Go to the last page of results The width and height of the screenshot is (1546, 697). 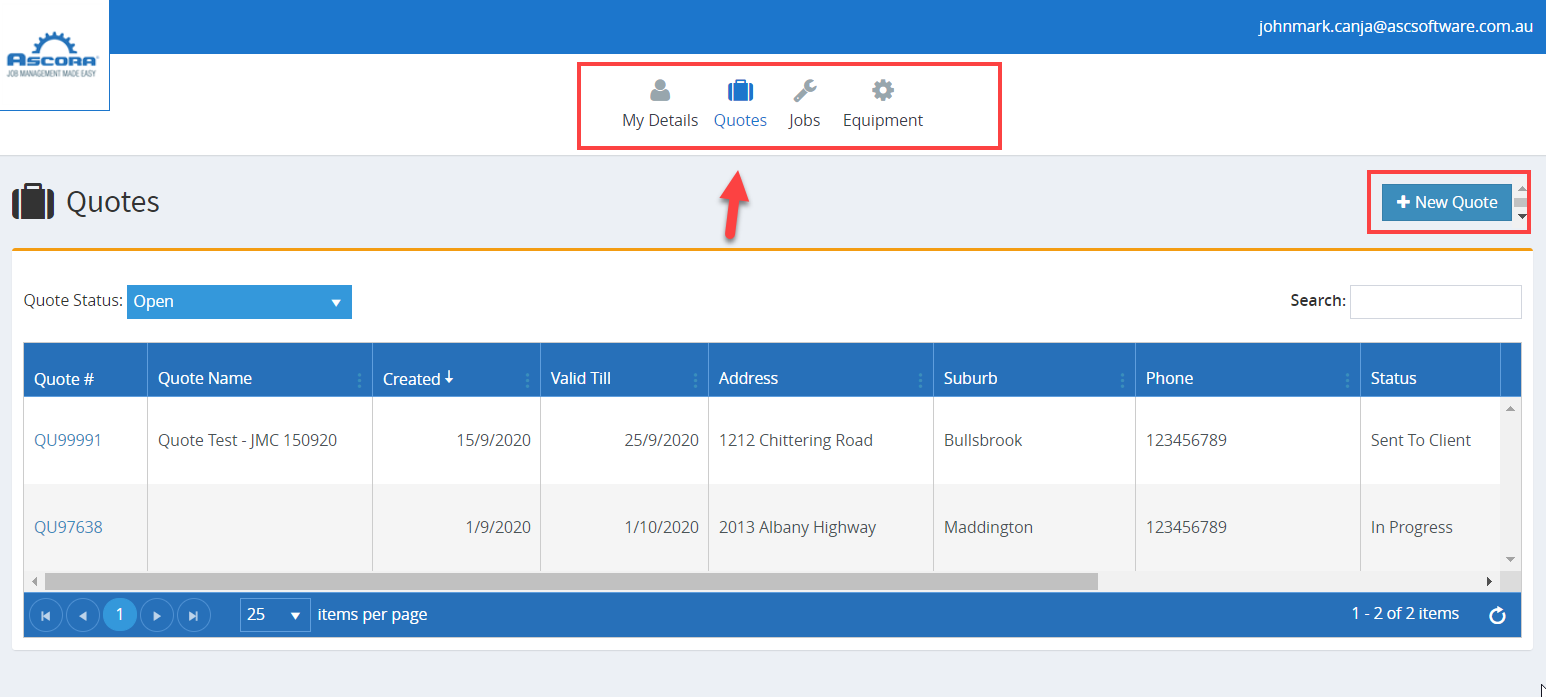click(194, 615)
